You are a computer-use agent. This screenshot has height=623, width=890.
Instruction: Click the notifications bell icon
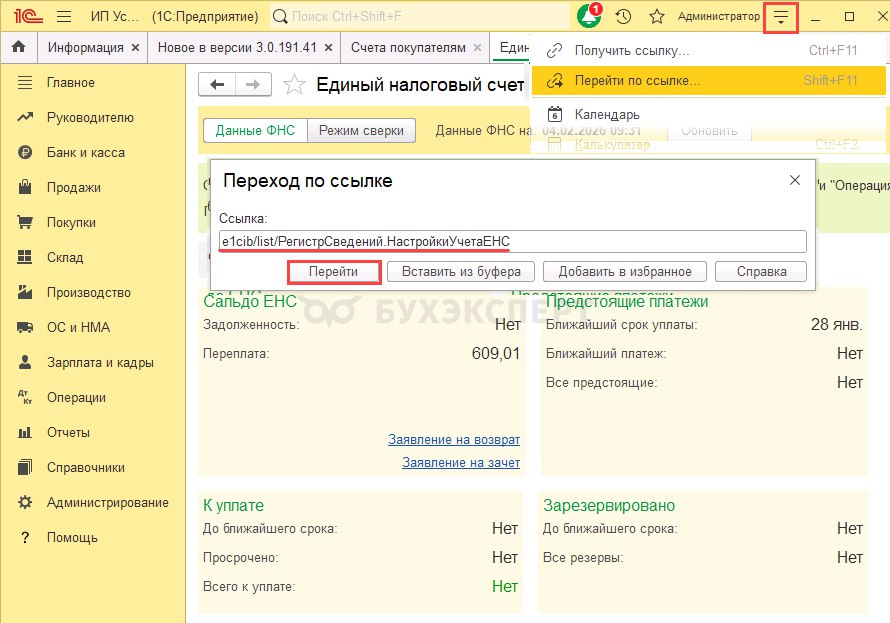click(x=589, y=17)
